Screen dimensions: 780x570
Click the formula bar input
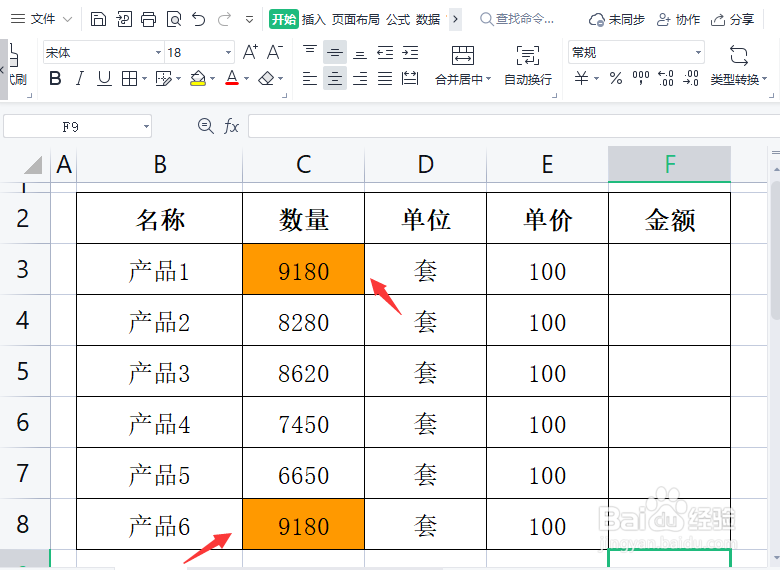[514, 126]
